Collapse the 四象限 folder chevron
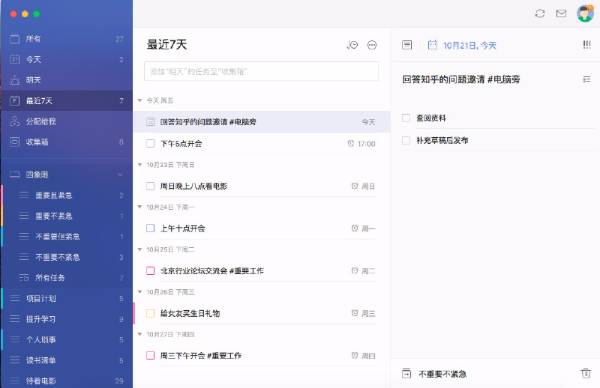 120,175
